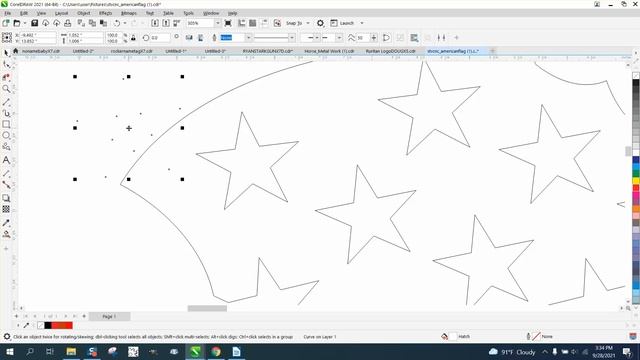Click the horizontal scrollbar thumb

tap(207, 309)
